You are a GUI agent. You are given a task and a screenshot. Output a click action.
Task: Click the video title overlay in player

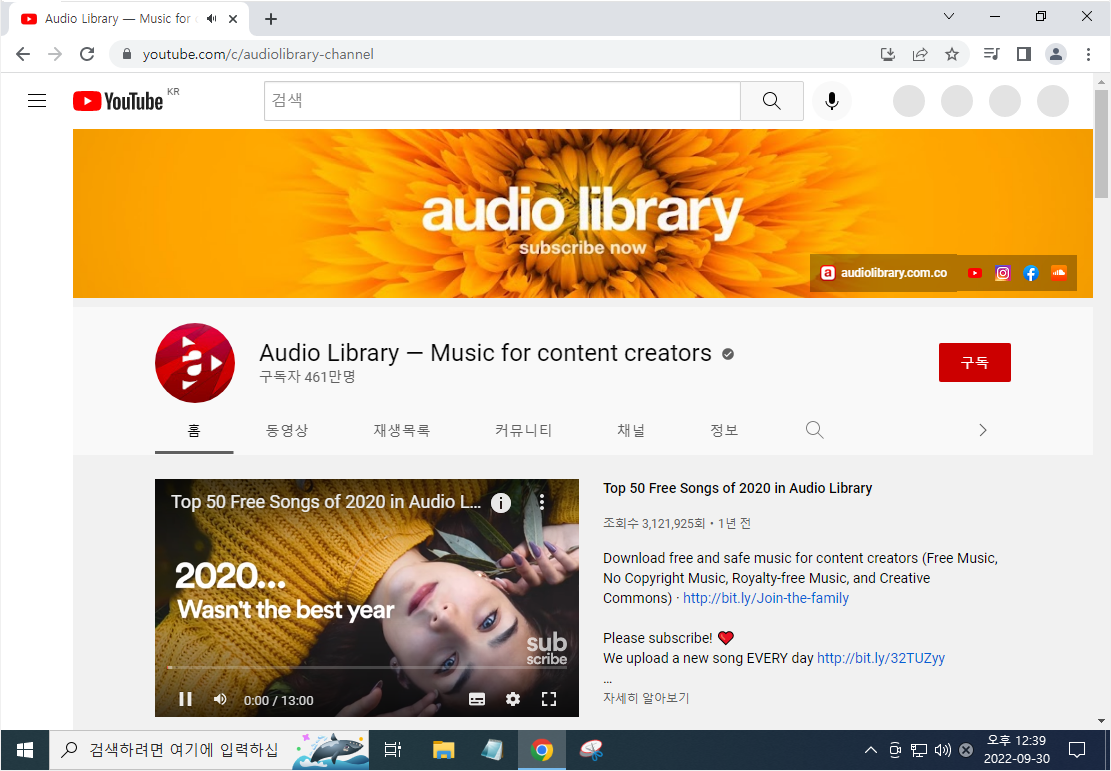pos(325,502)
